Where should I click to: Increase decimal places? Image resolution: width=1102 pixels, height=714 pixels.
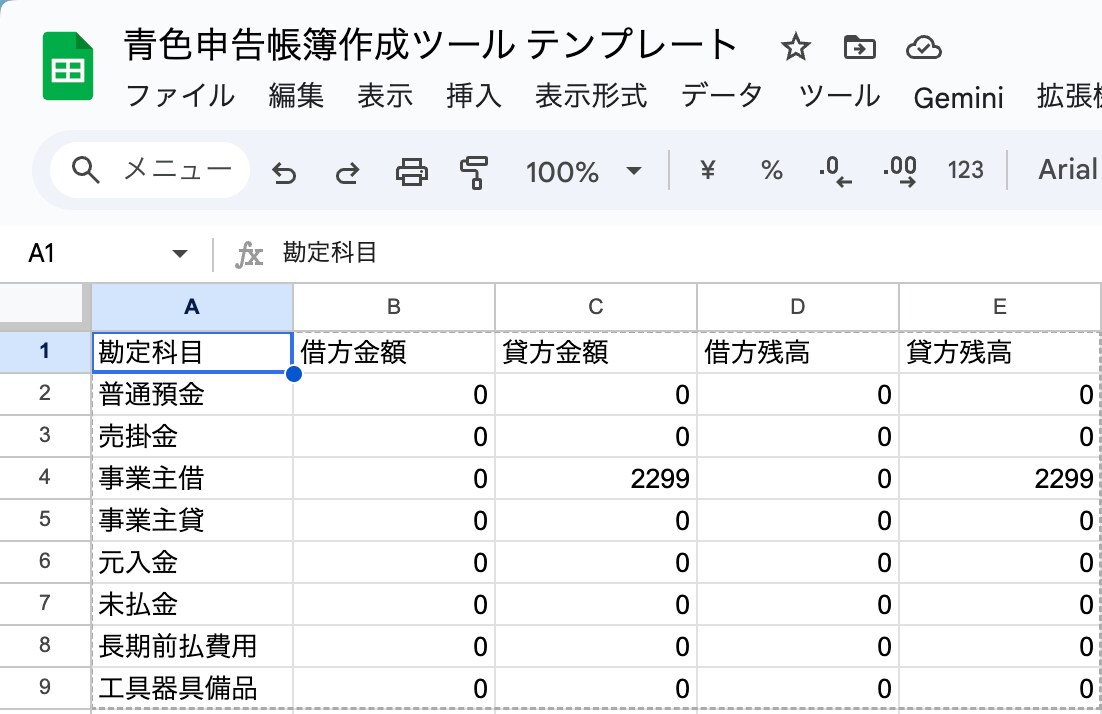(x=900, y=171)
